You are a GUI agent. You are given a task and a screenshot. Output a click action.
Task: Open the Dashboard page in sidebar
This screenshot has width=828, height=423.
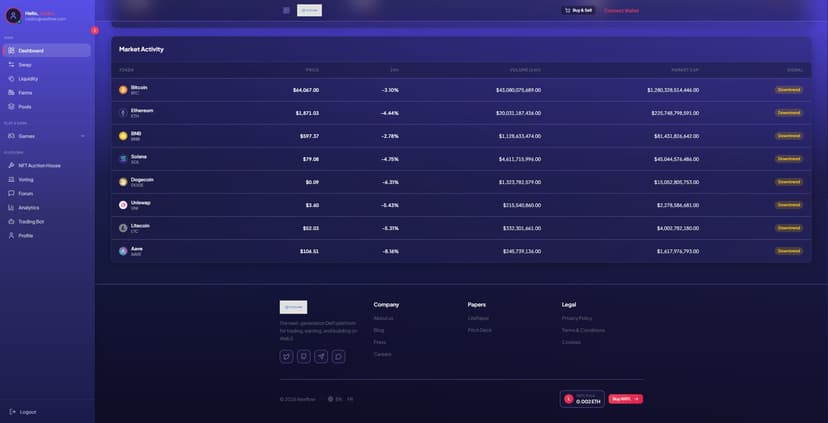coord(46,51)
